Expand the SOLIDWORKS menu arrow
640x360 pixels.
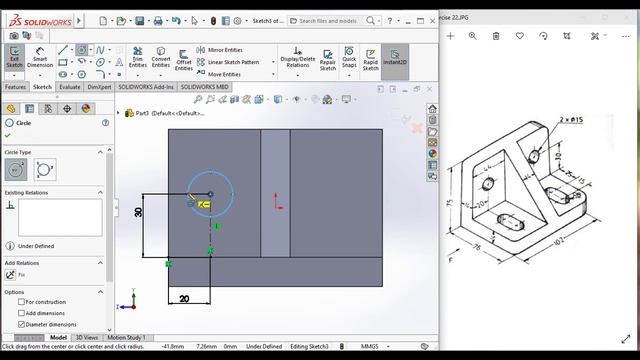pyautogui.click(x=79, y=20)
